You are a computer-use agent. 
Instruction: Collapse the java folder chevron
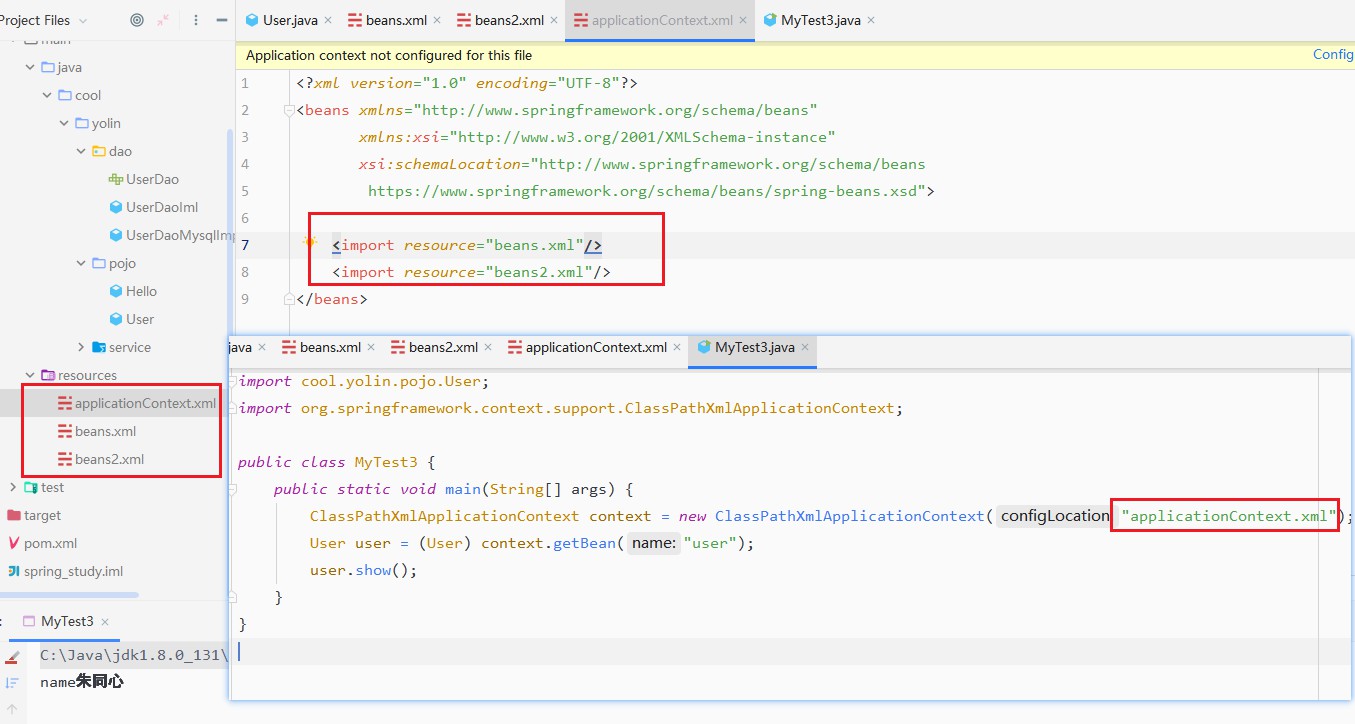29,67
